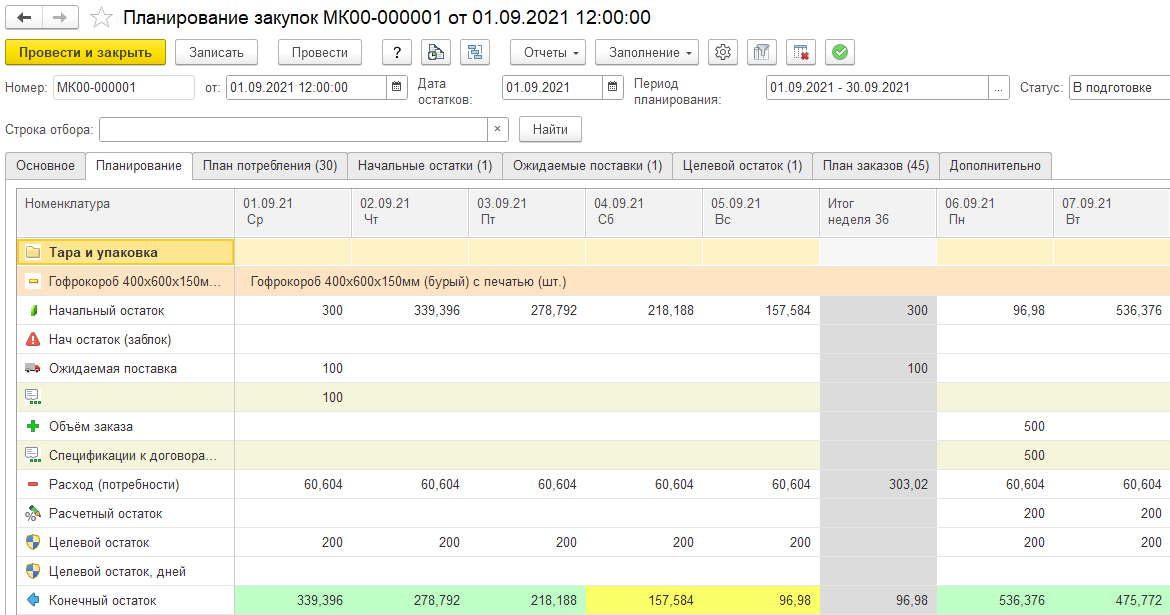Screen dimensions: 1170x615
Task: Clear Строка отбора with the × button
Action: click(498, 129)
